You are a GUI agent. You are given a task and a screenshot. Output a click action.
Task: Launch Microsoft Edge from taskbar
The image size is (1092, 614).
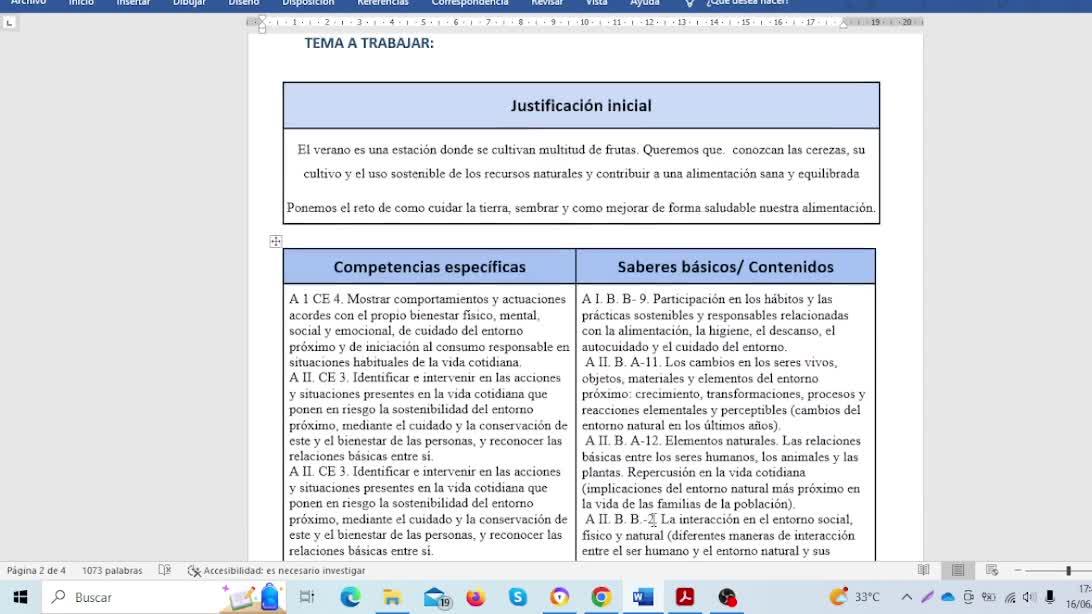click(350, 597)
